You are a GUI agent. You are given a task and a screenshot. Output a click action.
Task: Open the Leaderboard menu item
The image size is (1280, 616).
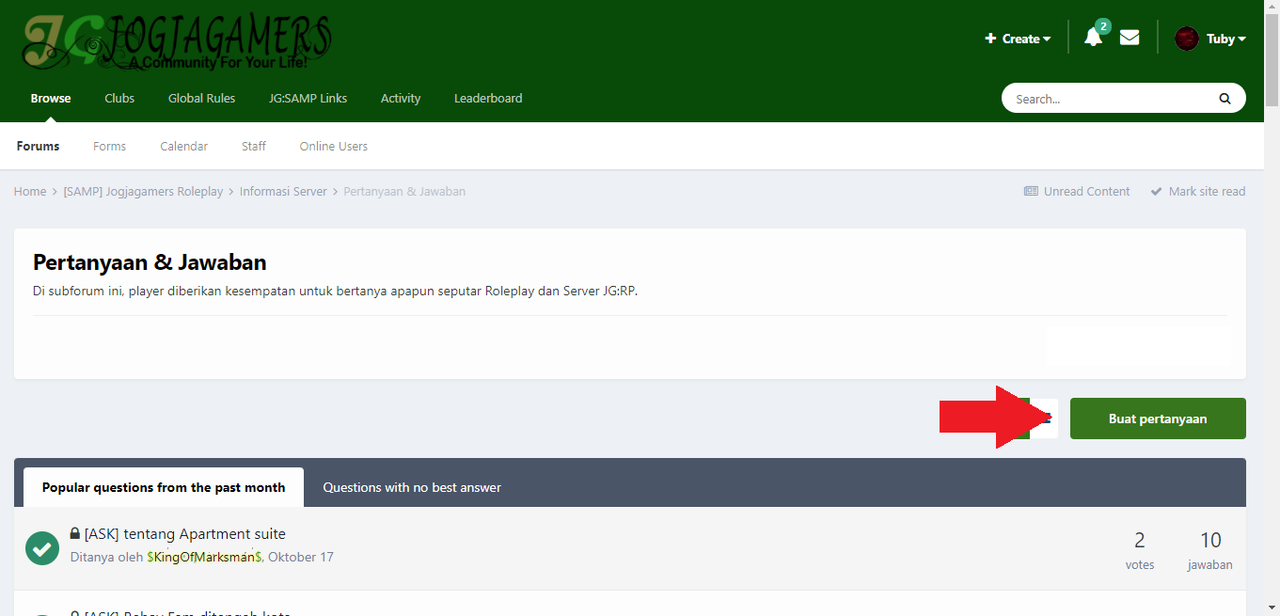pos(488,98)
